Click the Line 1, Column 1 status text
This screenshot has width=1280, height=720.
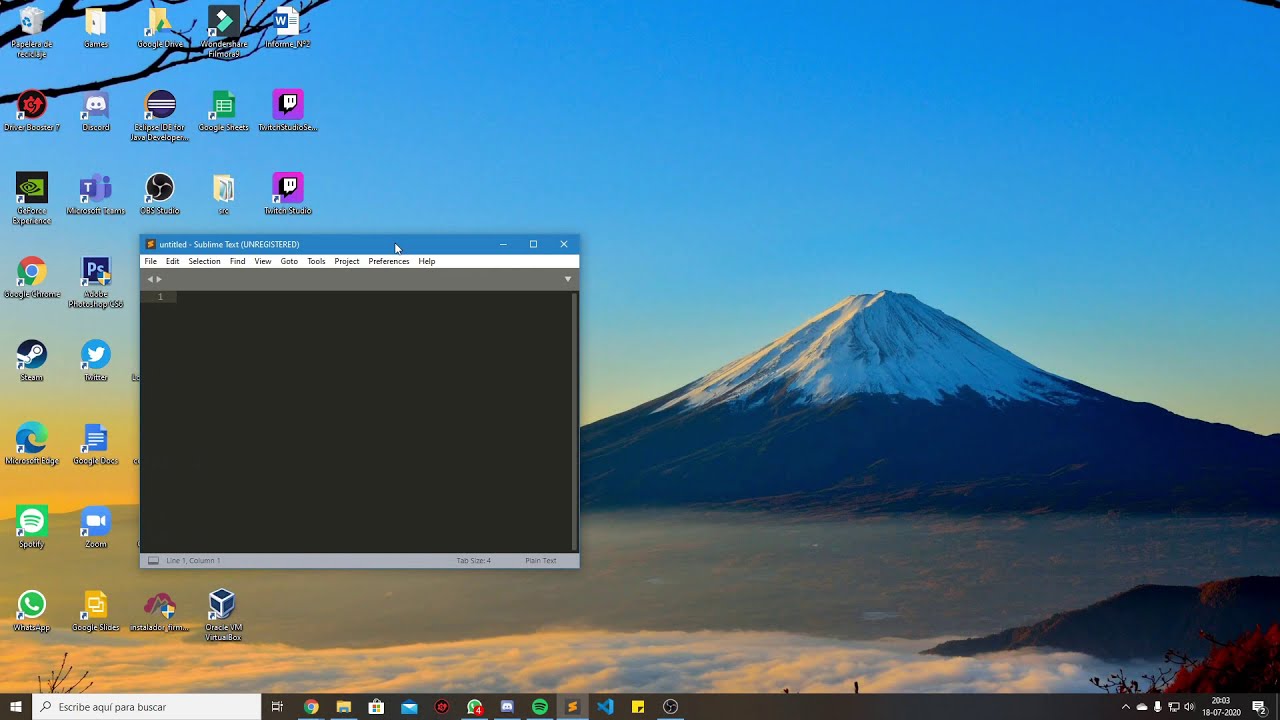[193, 561]
